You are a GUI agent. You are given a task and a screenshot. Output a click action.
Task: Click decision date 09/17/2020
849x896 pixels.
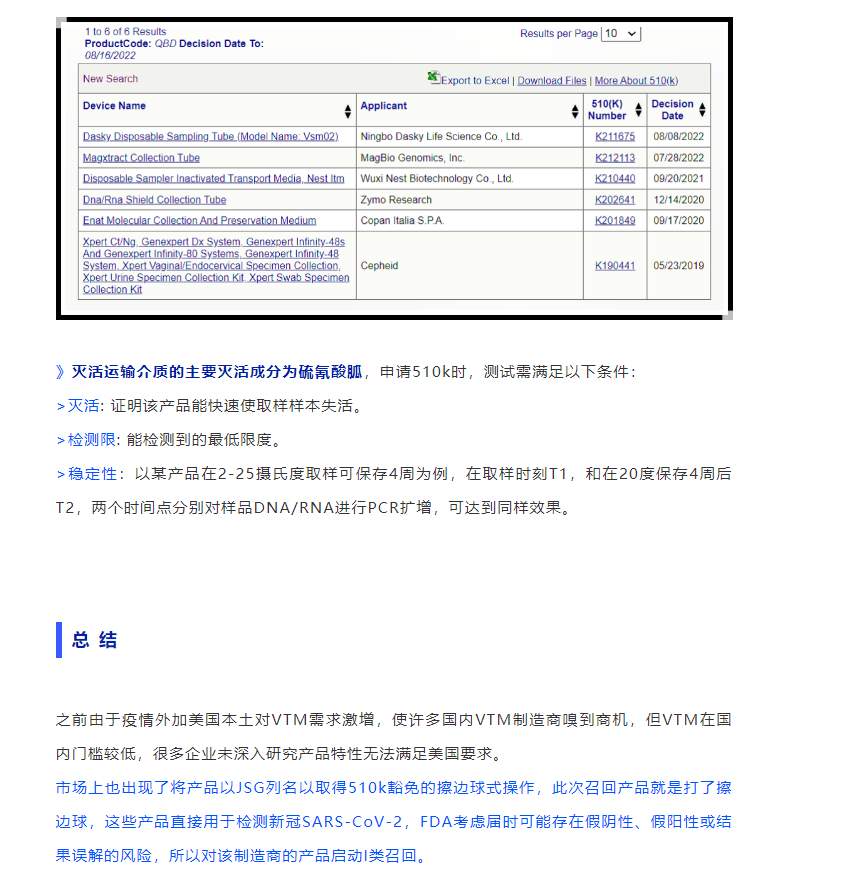679,221
